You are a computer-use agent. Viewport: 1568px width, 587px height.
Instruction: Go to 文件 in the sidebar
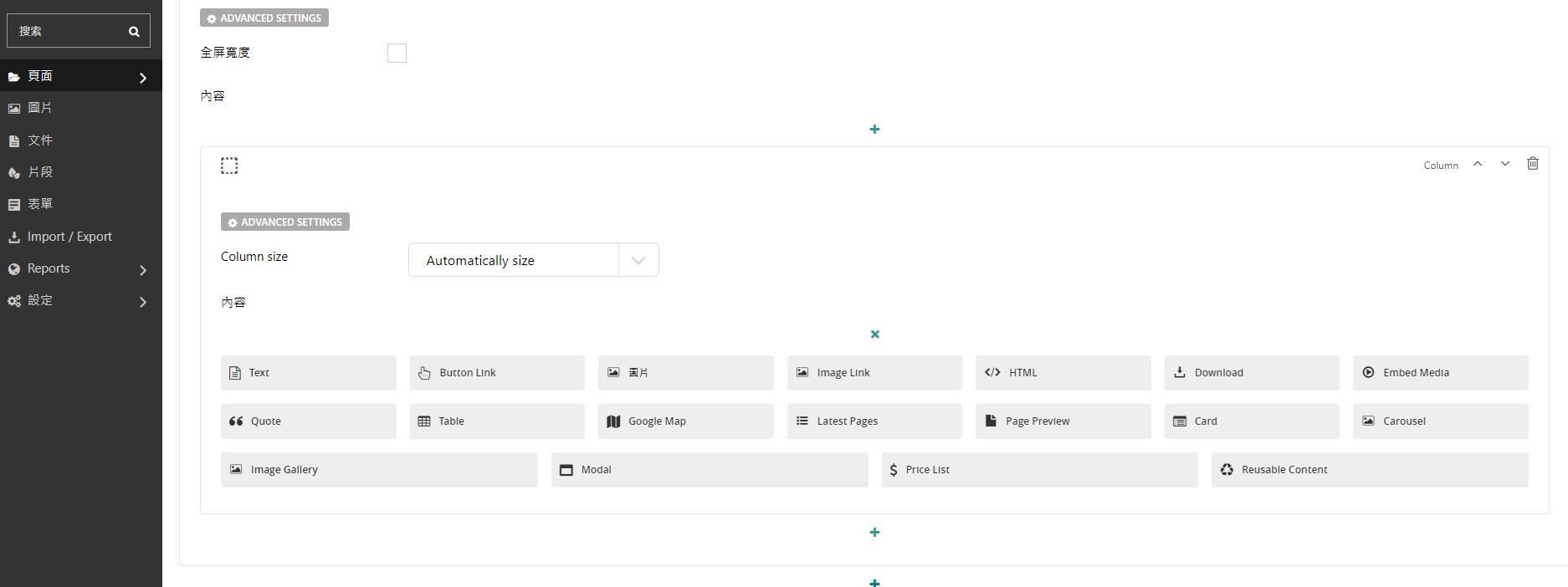pyautogui.click(x=81, y=140)
